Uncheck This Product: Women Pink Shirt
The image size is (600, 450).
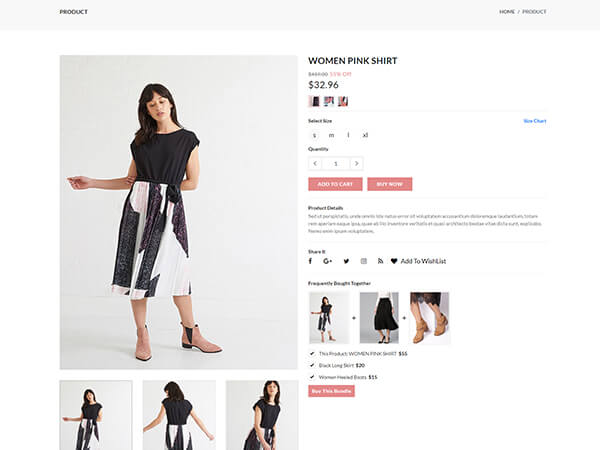(312, 353)
